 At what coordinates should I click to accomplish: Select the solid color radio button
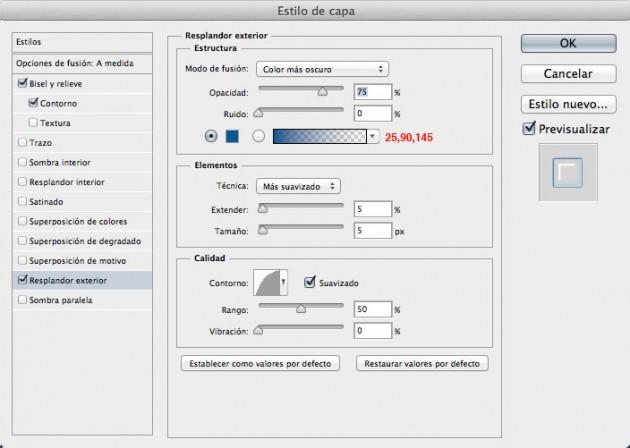pos(211,136)
